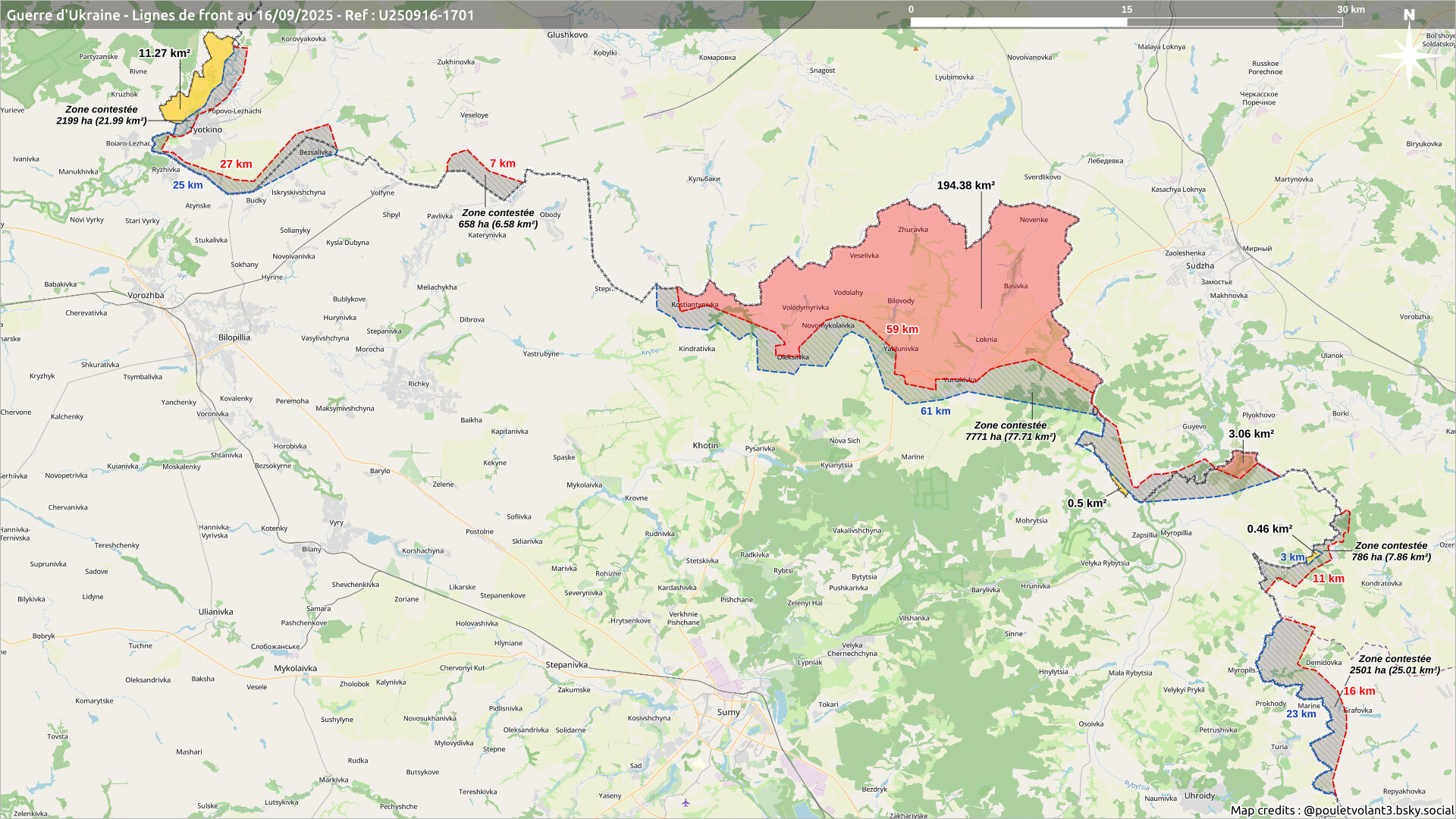This screenshot has width=1456, height=819.
Task: Click the blue 61 km frontline label
Action: [935, 411]
